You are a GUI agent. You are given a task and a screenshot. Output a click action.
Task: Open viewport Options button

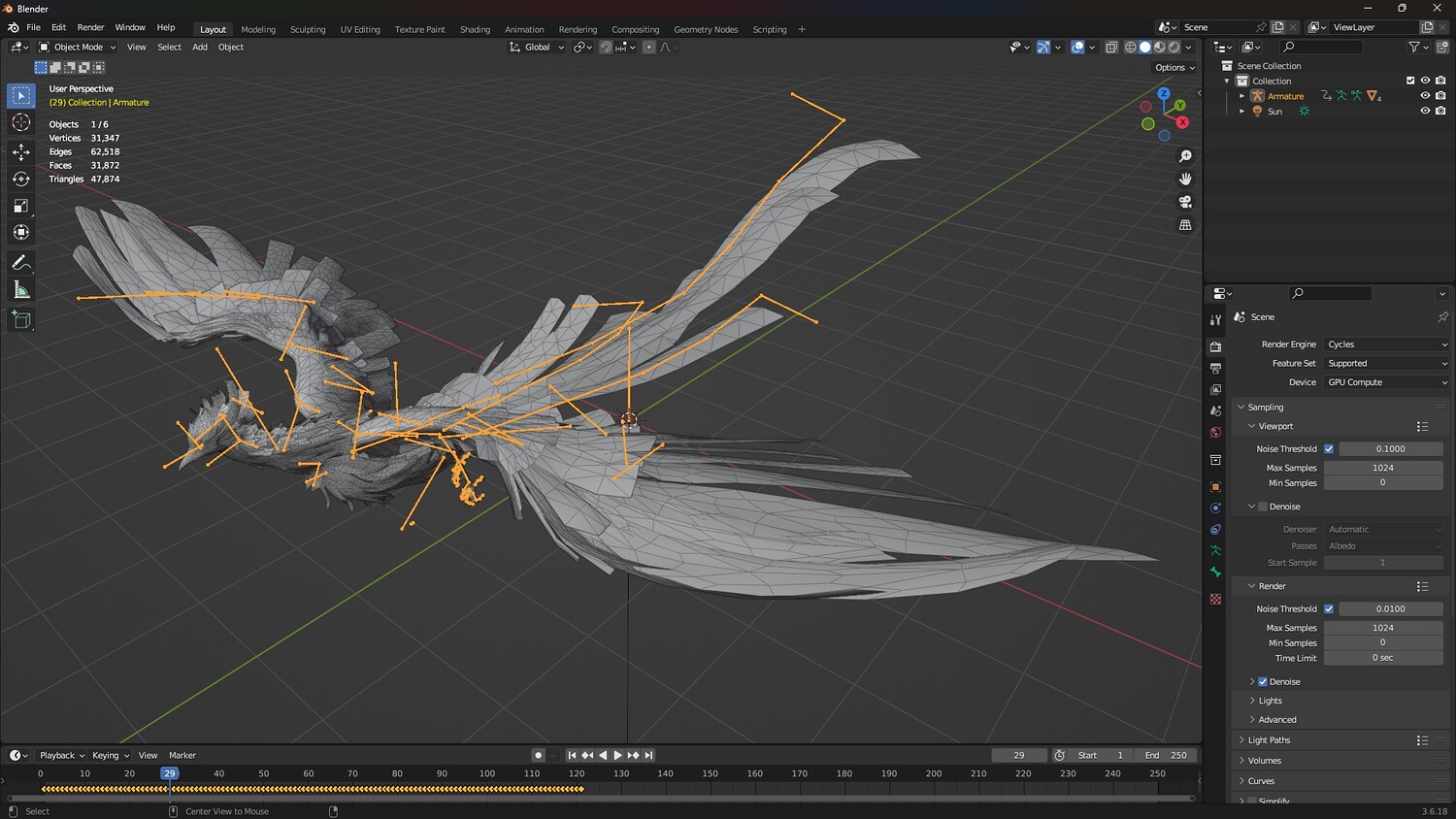[1175, 68]
